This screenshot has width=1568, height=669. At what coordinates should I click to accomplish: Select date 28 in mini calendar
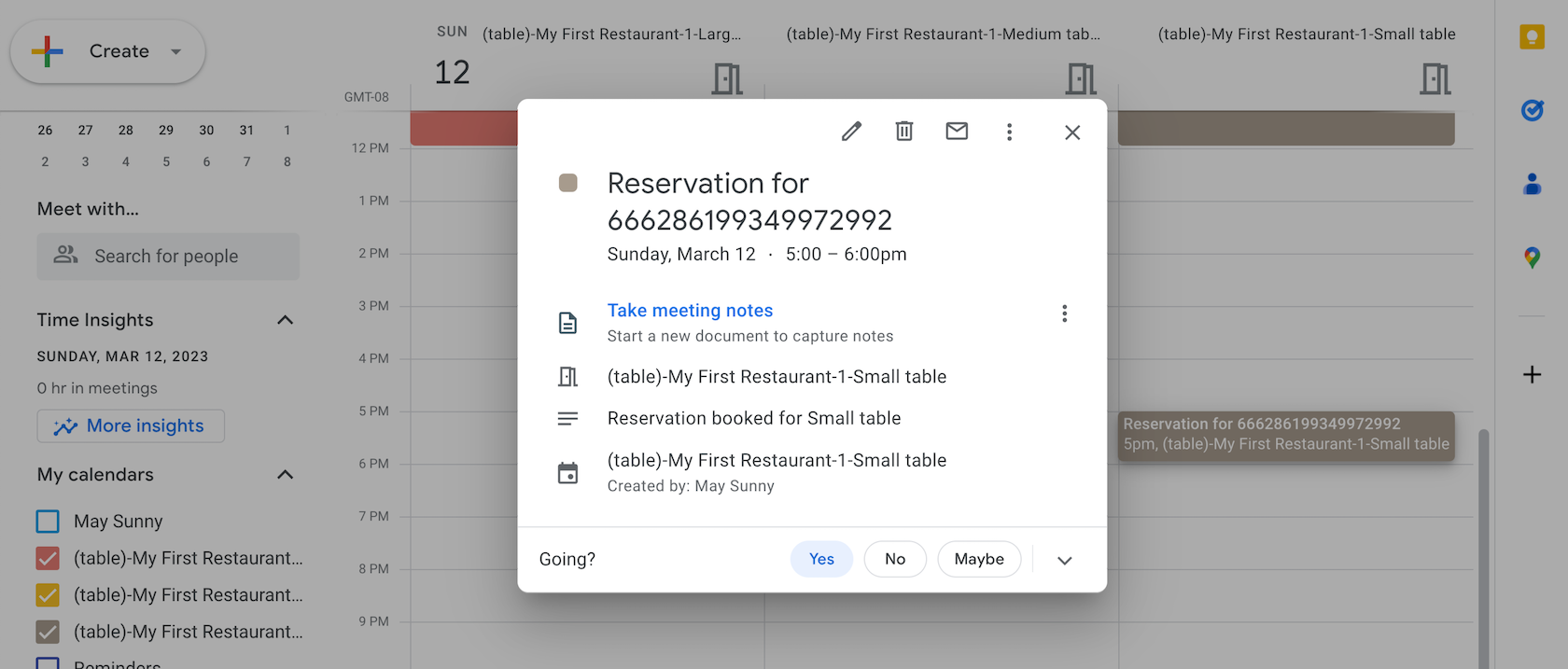pyautogui.click(x=126, y=131)
